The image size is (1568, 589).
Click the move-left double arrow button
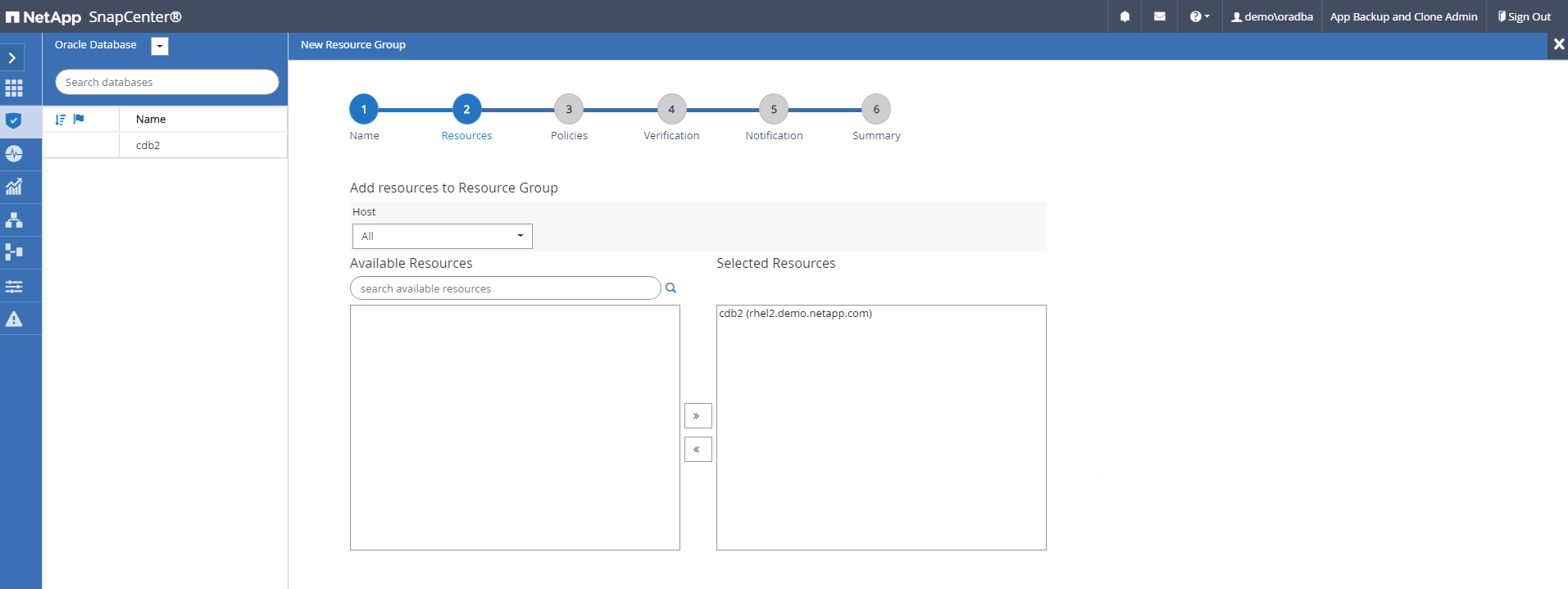click(698, 450)
